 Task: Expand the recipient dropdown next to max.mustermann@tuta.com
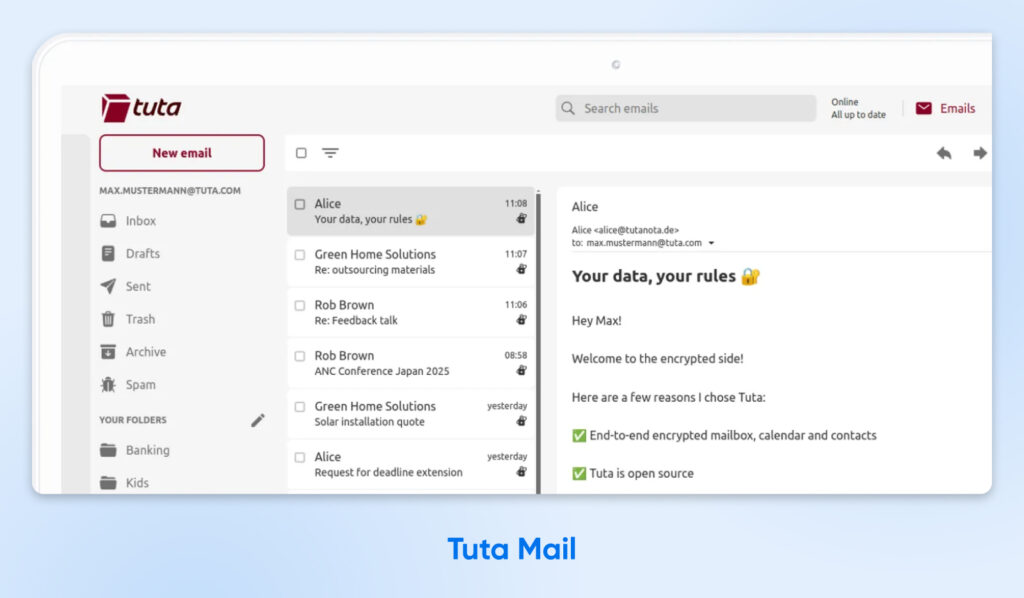(x=710, y=242)
